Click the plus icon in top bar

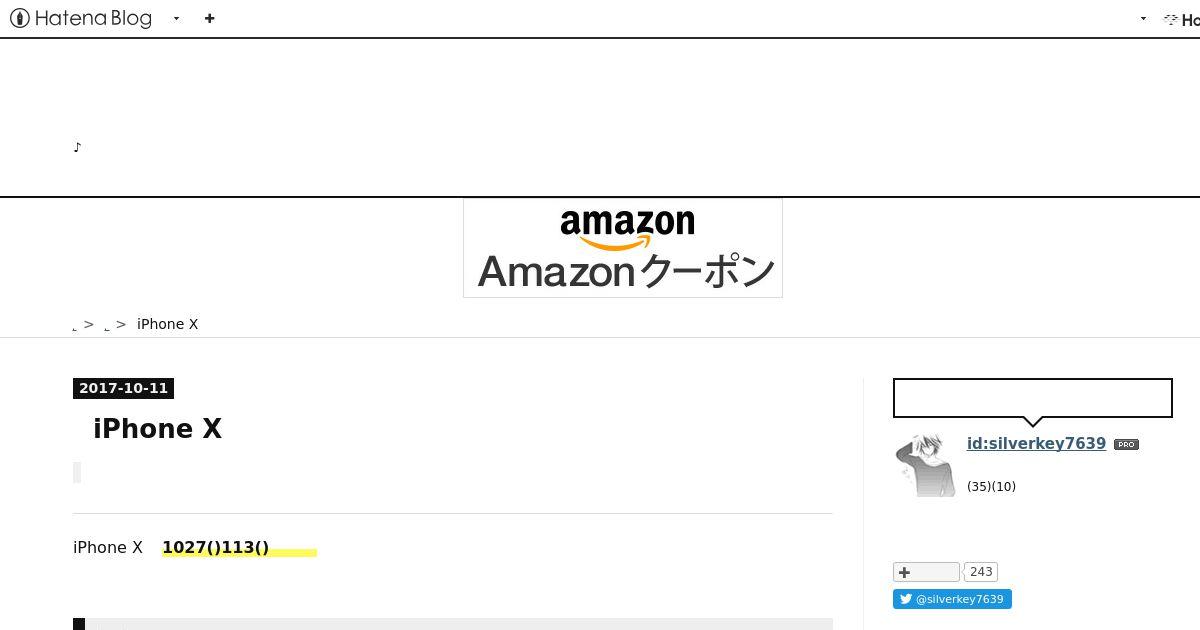coord(209,18)
